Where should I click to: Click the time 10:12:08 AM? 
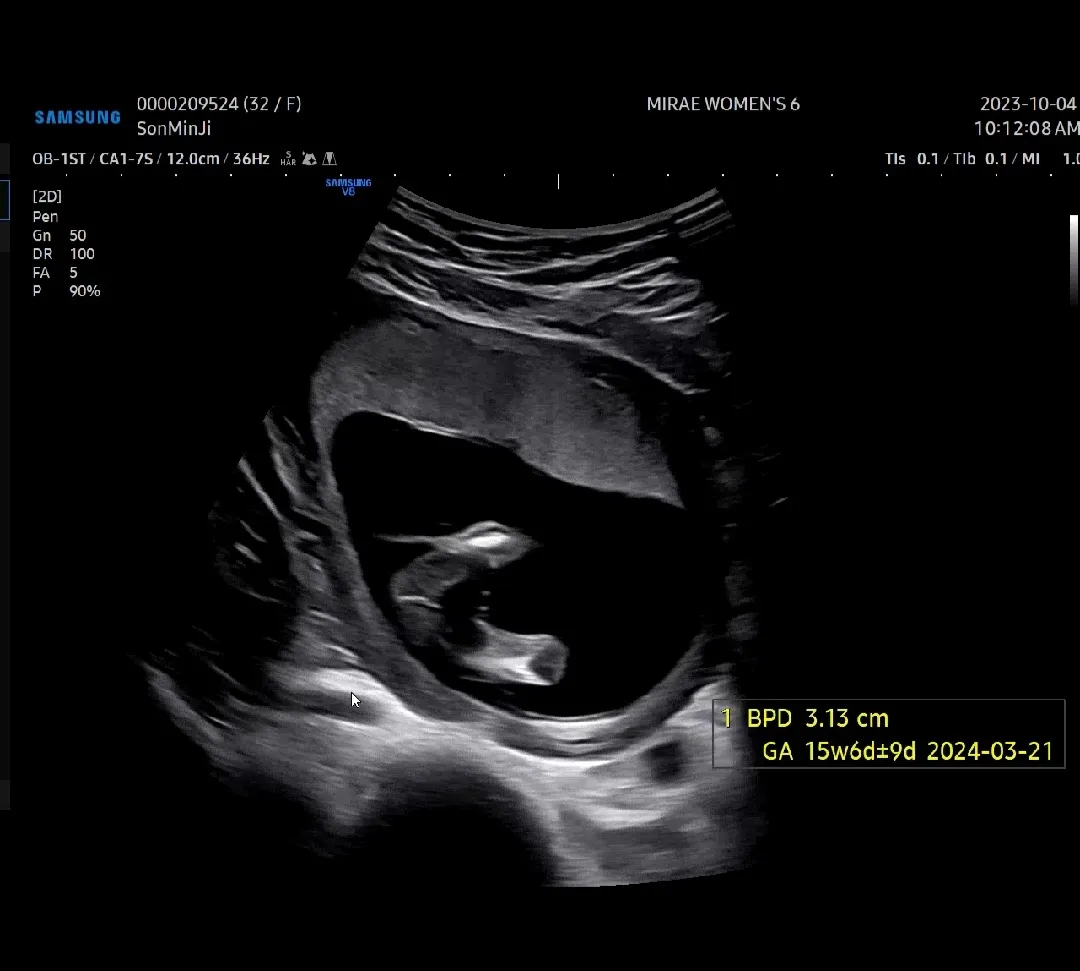point(1026,128)
